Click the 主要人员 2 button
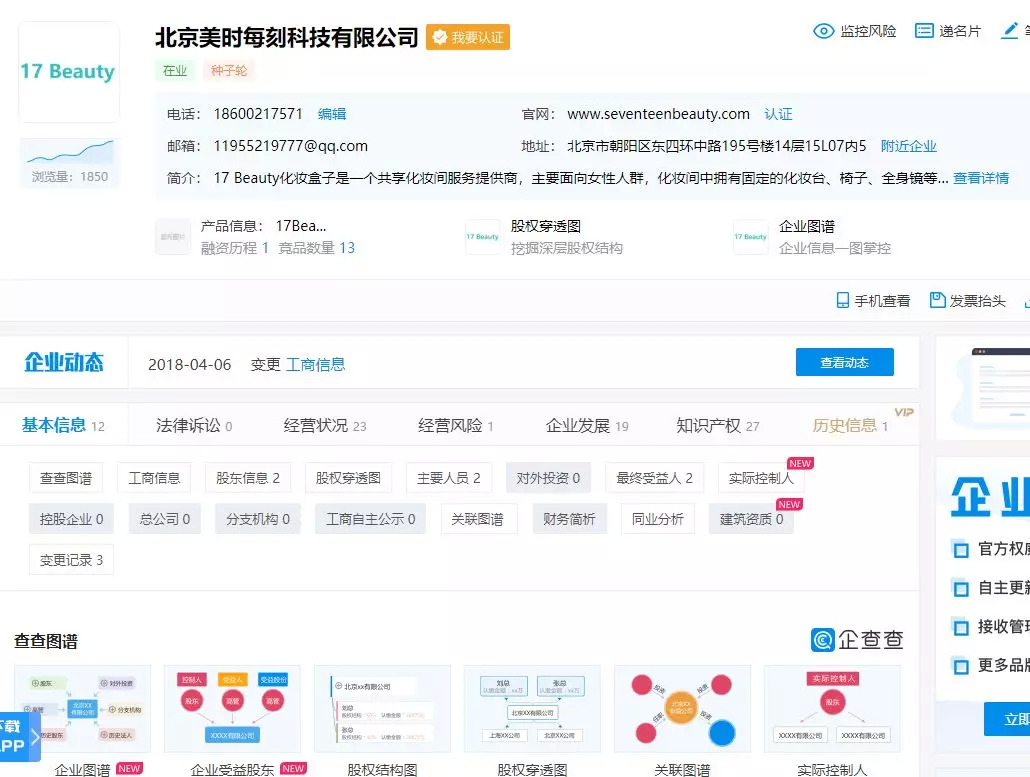The image size is (1030, 777). point(449,478)
